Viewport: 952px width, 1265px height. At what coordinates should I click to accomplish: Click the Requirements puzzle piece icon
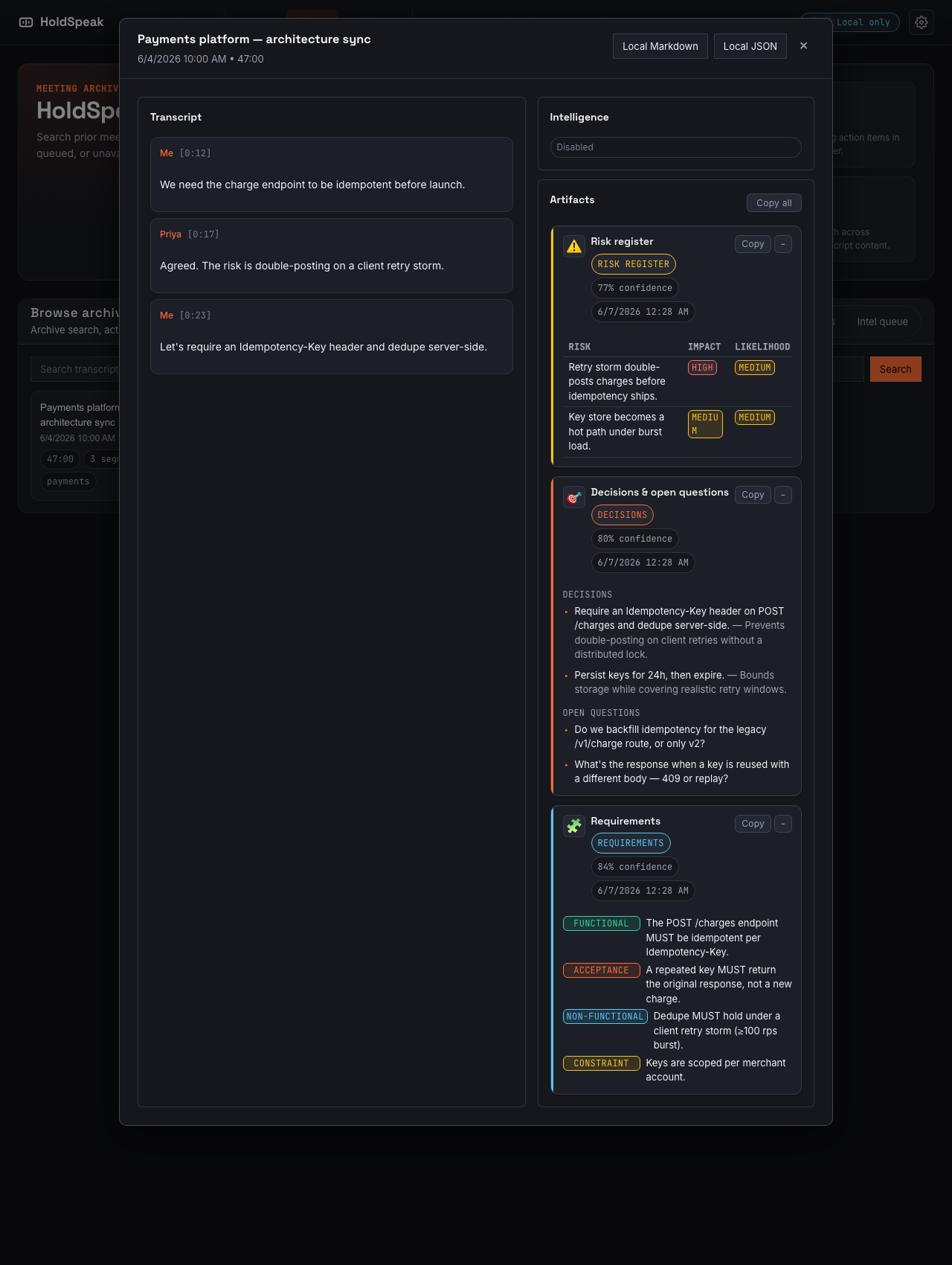coord(574,826)
